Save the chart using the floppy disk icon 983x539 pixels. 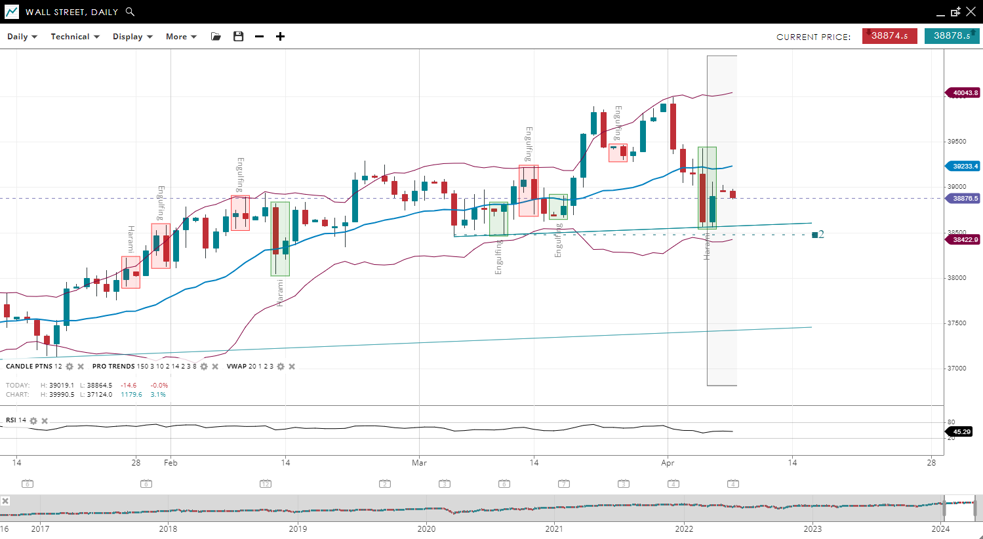coord(238,37)
